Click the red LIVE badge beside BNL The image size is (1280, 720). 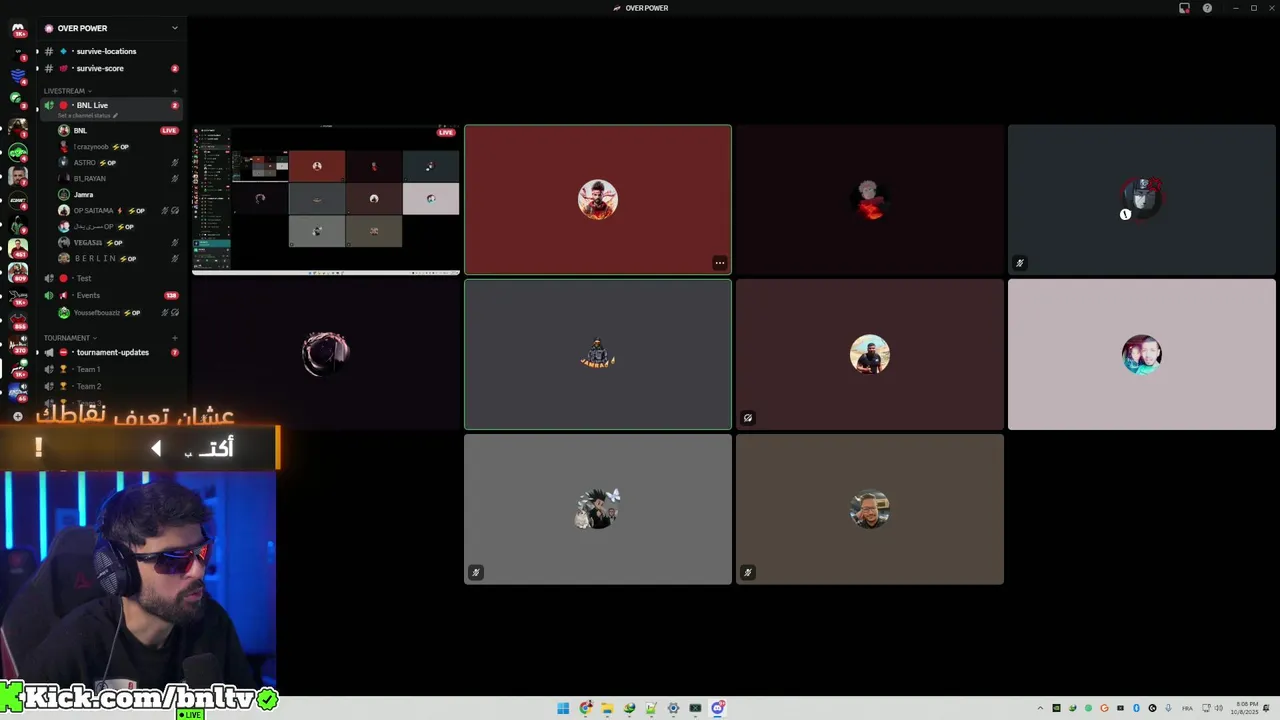(x=169, y=130)
